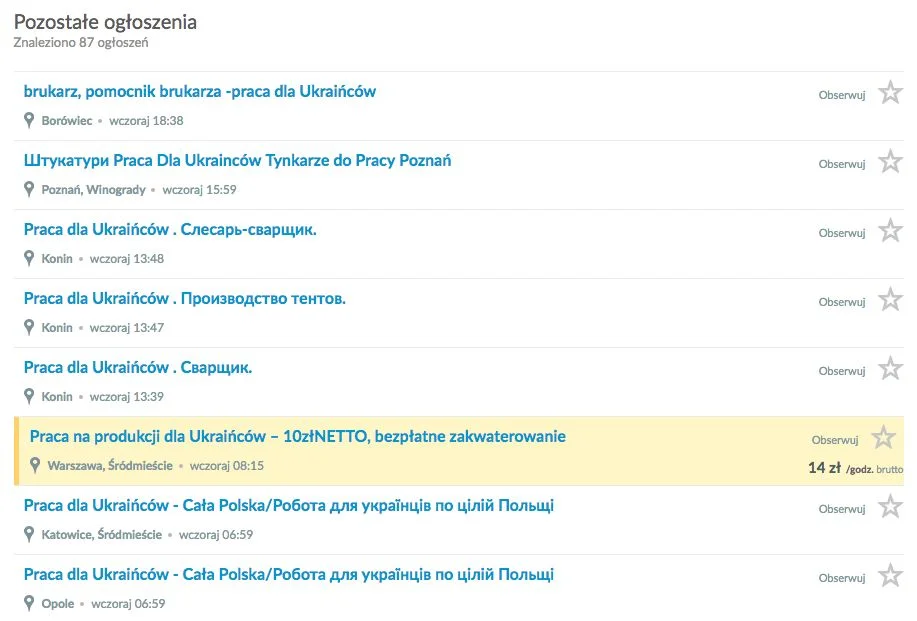Viewport: 917px width, 621px height.
Task: Click star icon for Штукатури Tynkarze Poznań ad
Action: [890, 162]
